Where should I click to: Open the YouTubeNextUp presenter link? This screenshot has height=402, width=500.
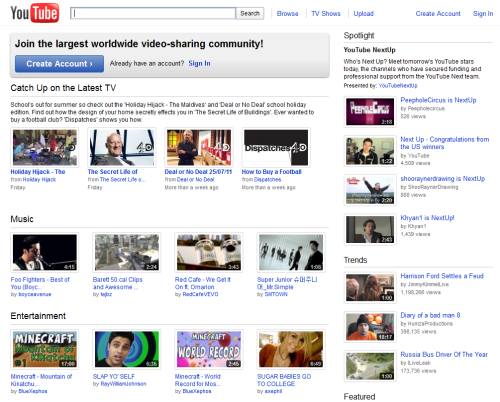[x=398, y=86]
